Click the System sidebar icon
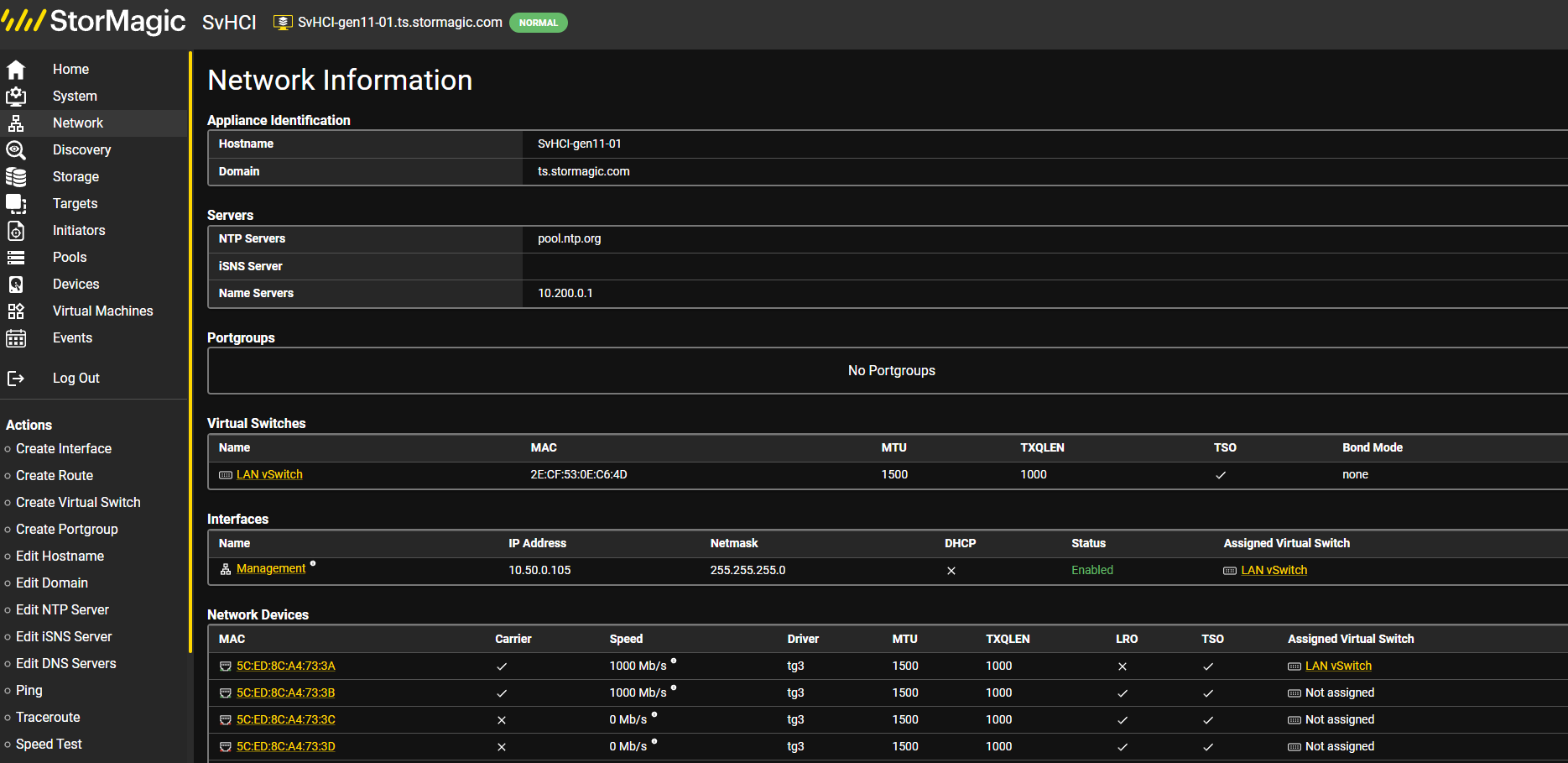 (16, 97)
